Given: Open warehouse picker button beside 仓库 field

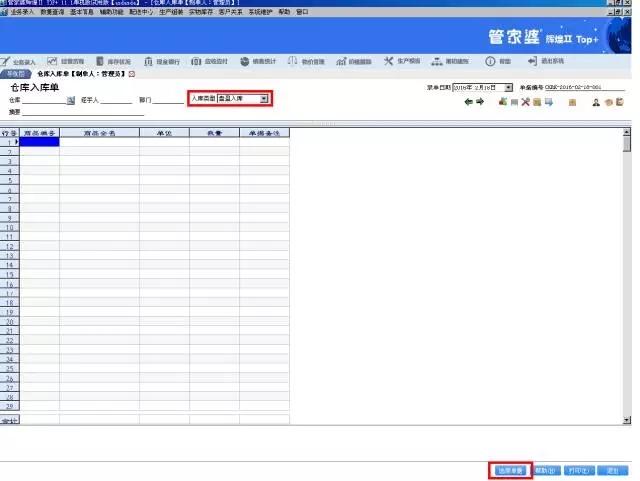Looking at the screenshot, I should coord(71,100).
